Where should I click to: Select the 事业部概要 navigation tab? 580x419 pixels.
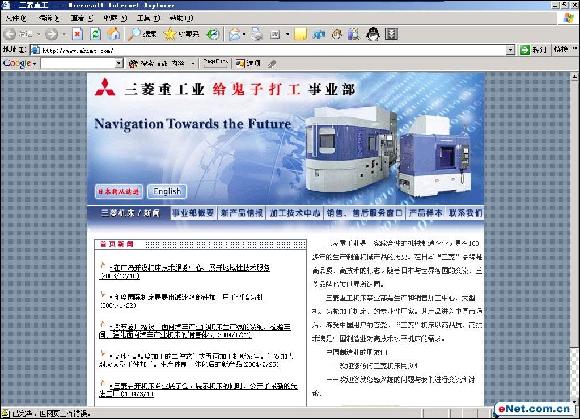click(193, 213)
